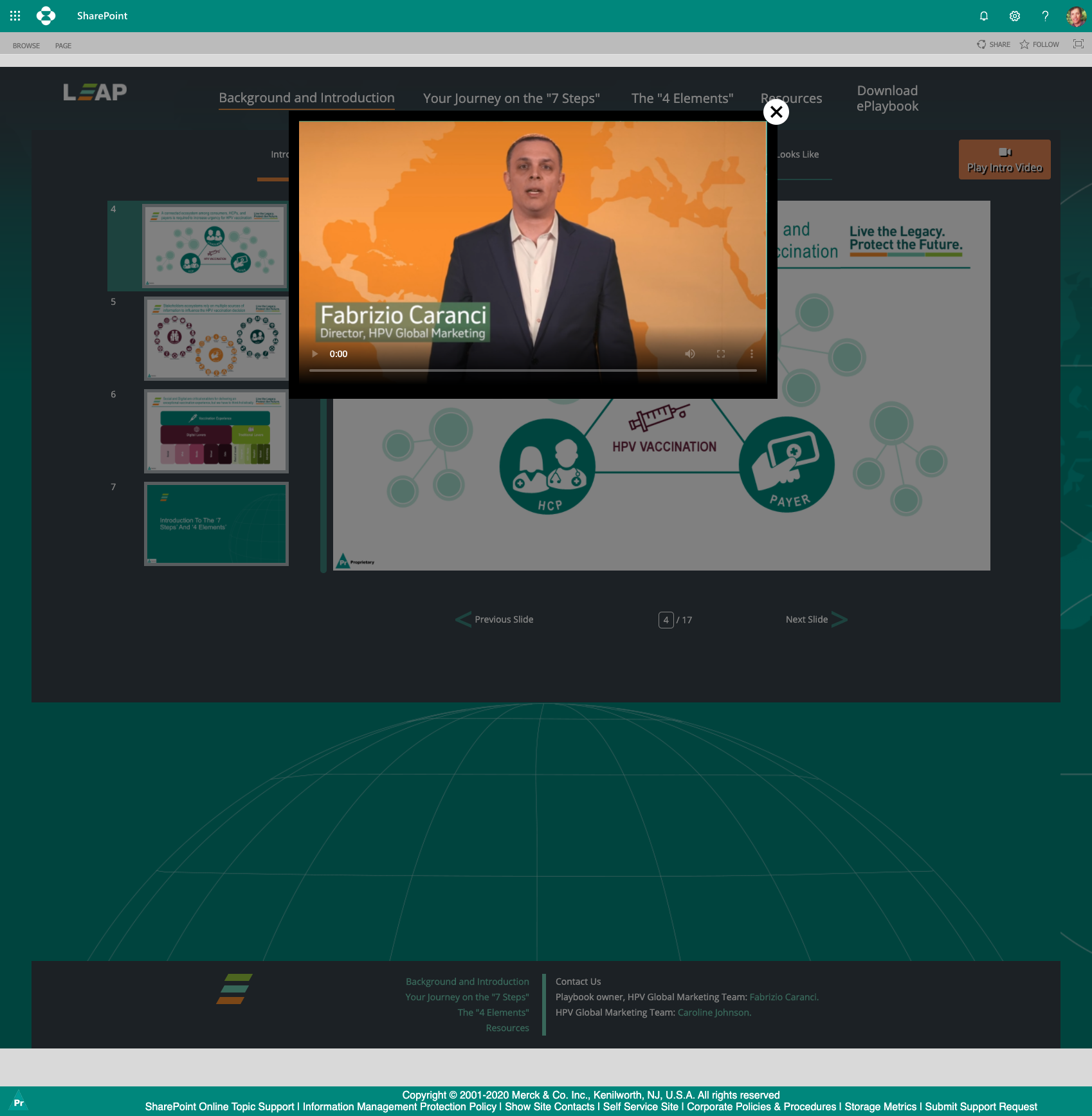Go back with Previous Slide arrow
1092x1116 pixels.
pyautogui.click(x=464, y=619)
